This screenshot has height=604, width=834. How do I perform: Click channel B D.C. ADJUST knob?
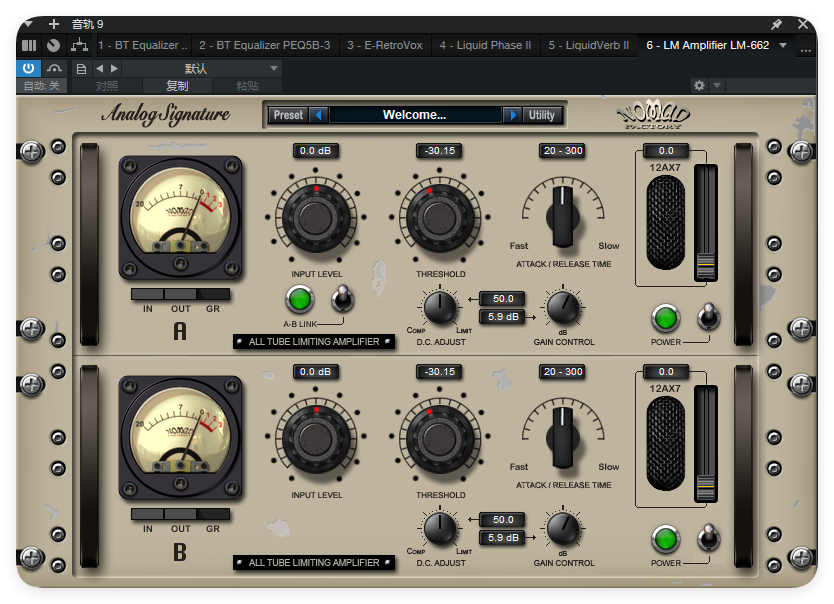[440, 529]
